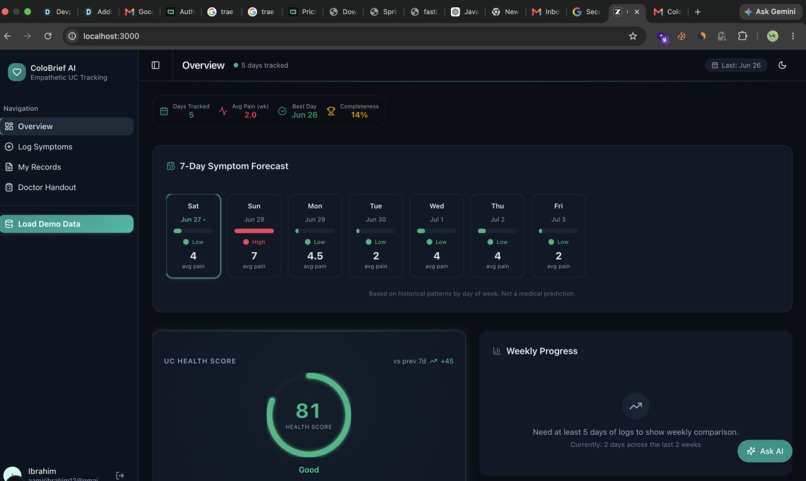Bookmark this page with the star icon

click(633, 36)
